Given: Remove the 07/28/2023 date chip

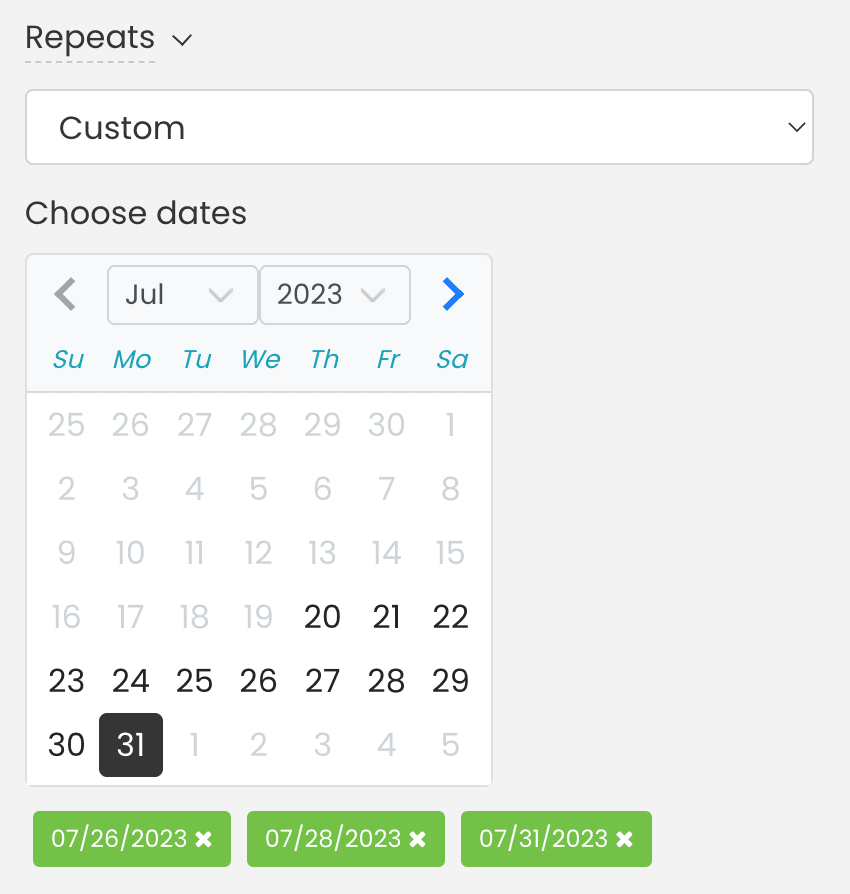Looking at the screenshot, I should (x=417, y=839).
